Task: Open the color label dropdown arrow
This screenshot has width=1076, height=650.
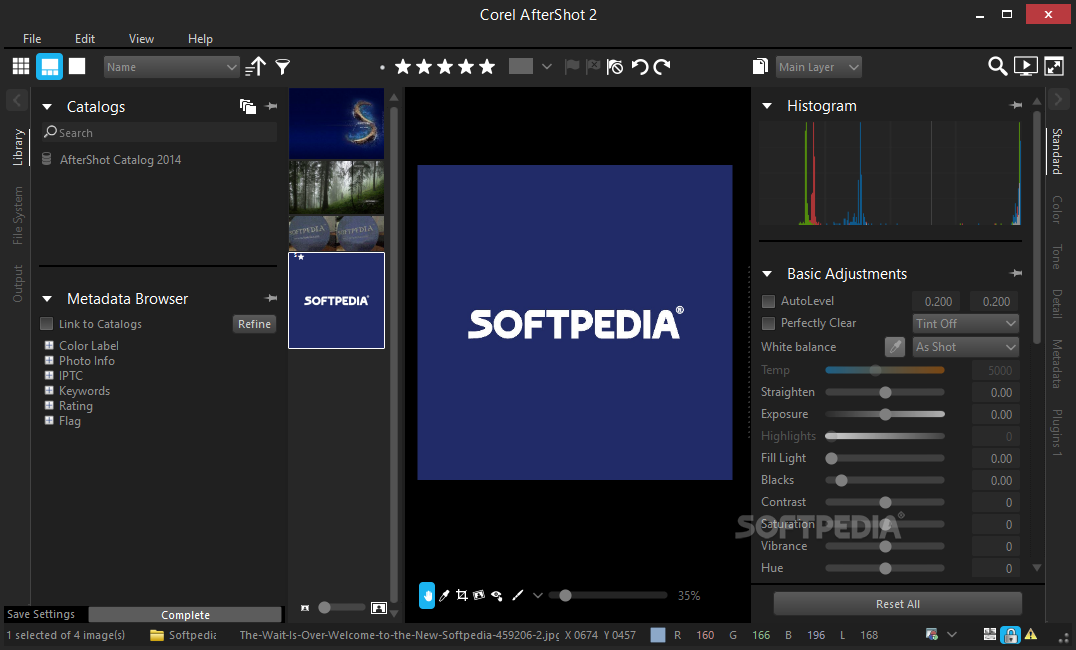Action: [x=546, y=67]
